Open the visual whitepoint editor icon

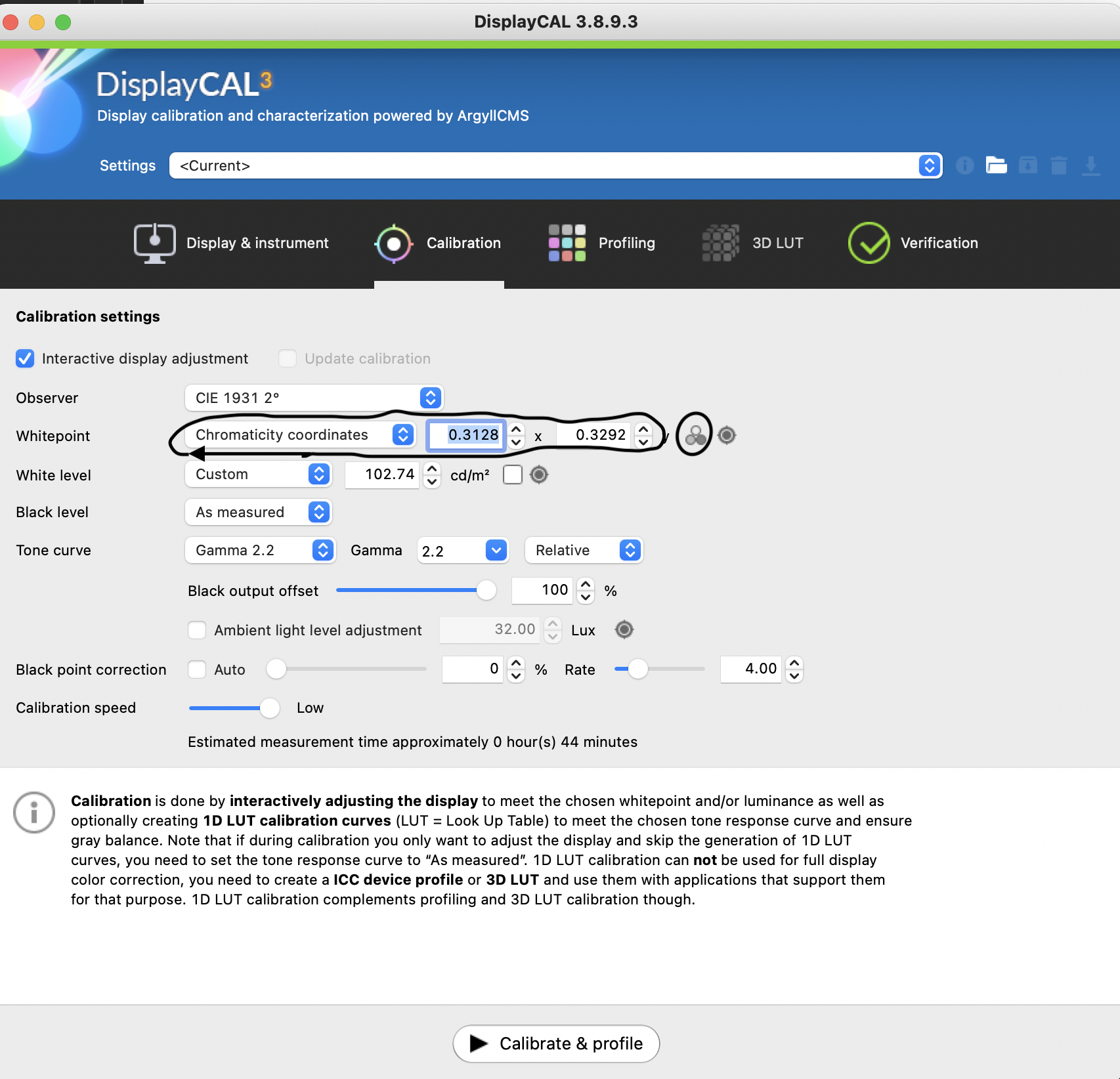[x=695, y=435]
